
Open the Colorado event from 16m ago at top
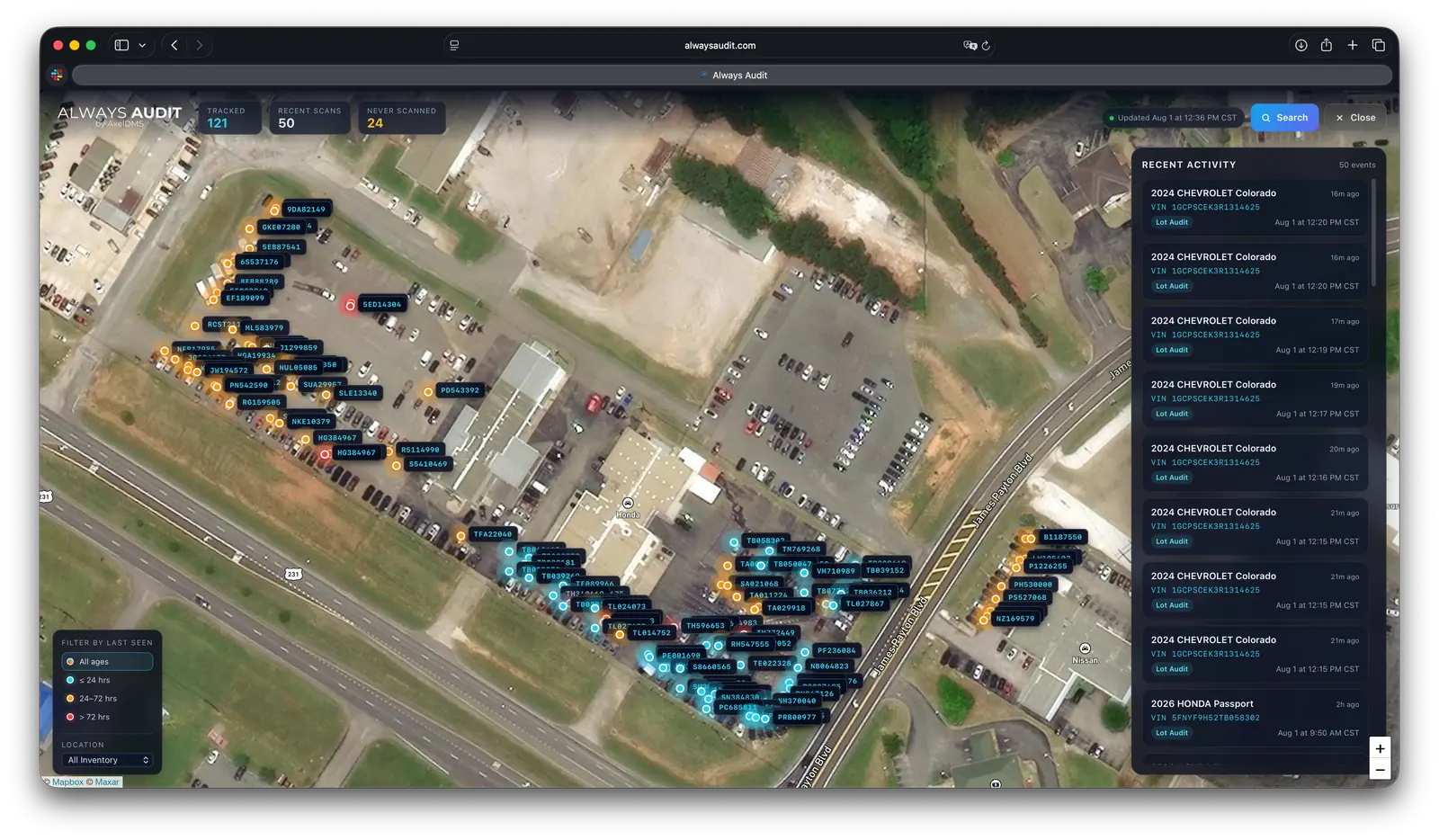click(x=1255, y=207)
